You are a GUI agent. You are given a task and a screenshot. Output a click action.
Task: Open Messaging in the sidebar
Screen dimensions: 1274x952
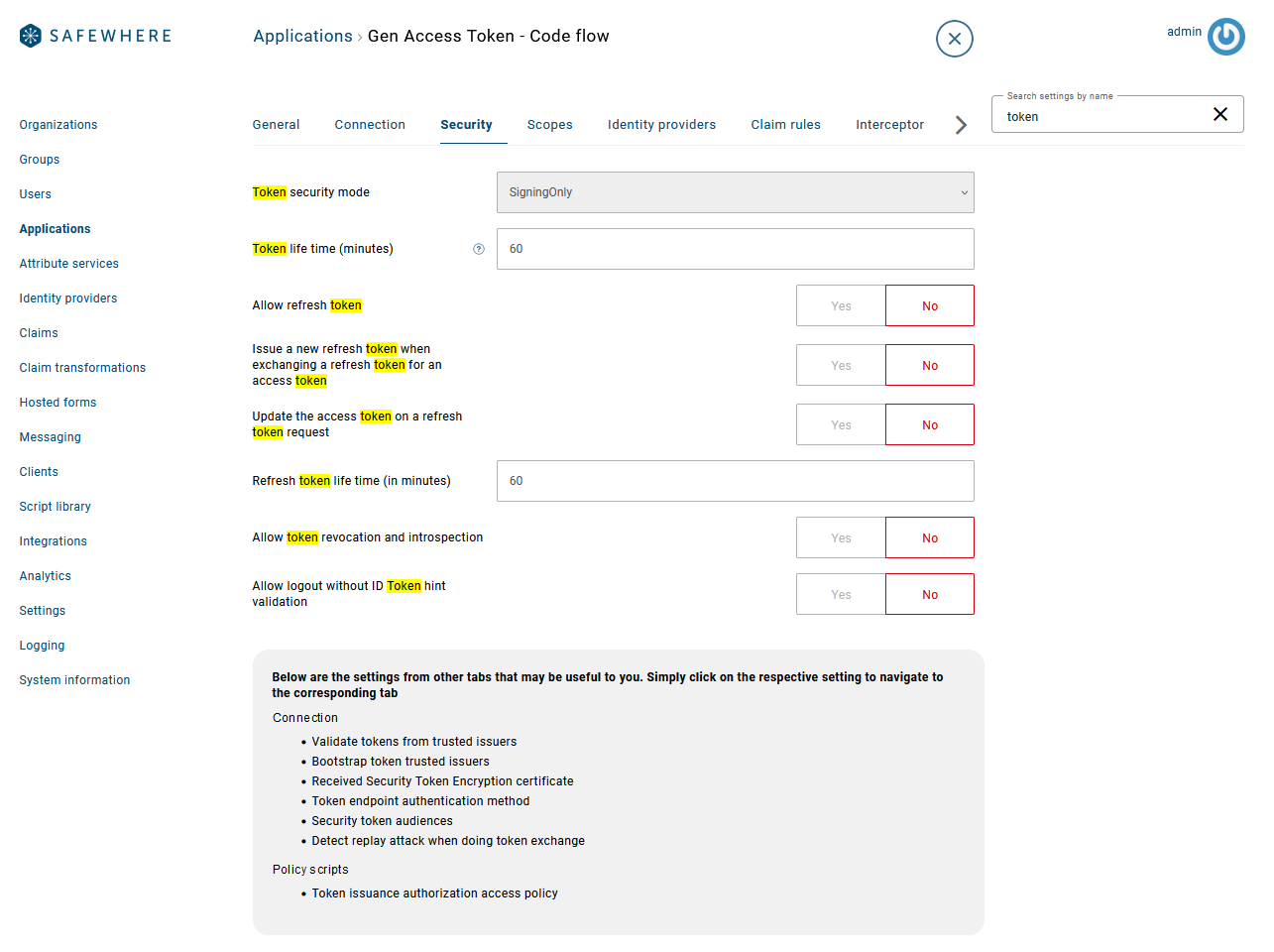[51, 437]
